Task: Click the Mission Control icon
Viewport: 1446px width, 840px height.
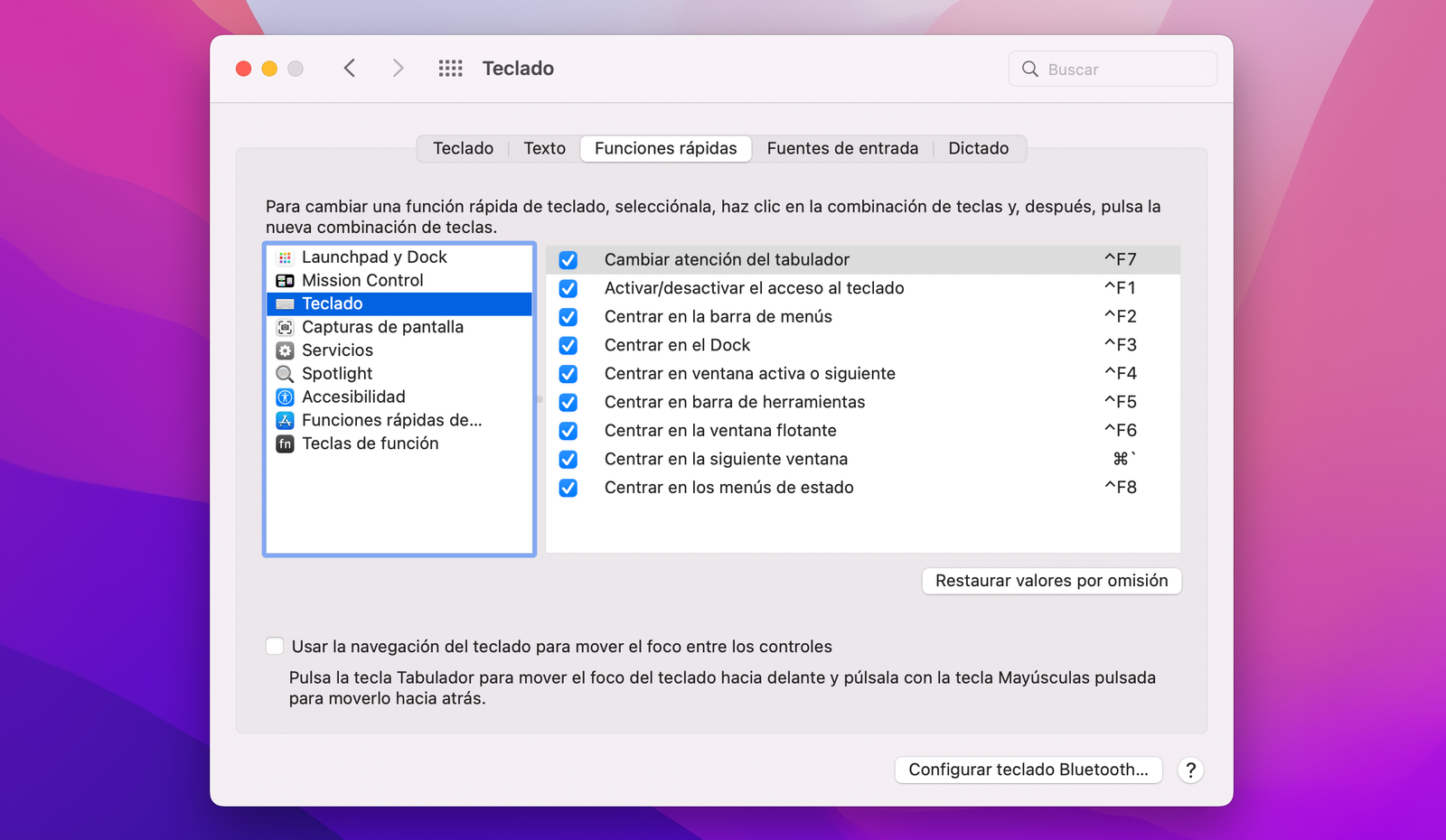Action: [x=285, y=281]
